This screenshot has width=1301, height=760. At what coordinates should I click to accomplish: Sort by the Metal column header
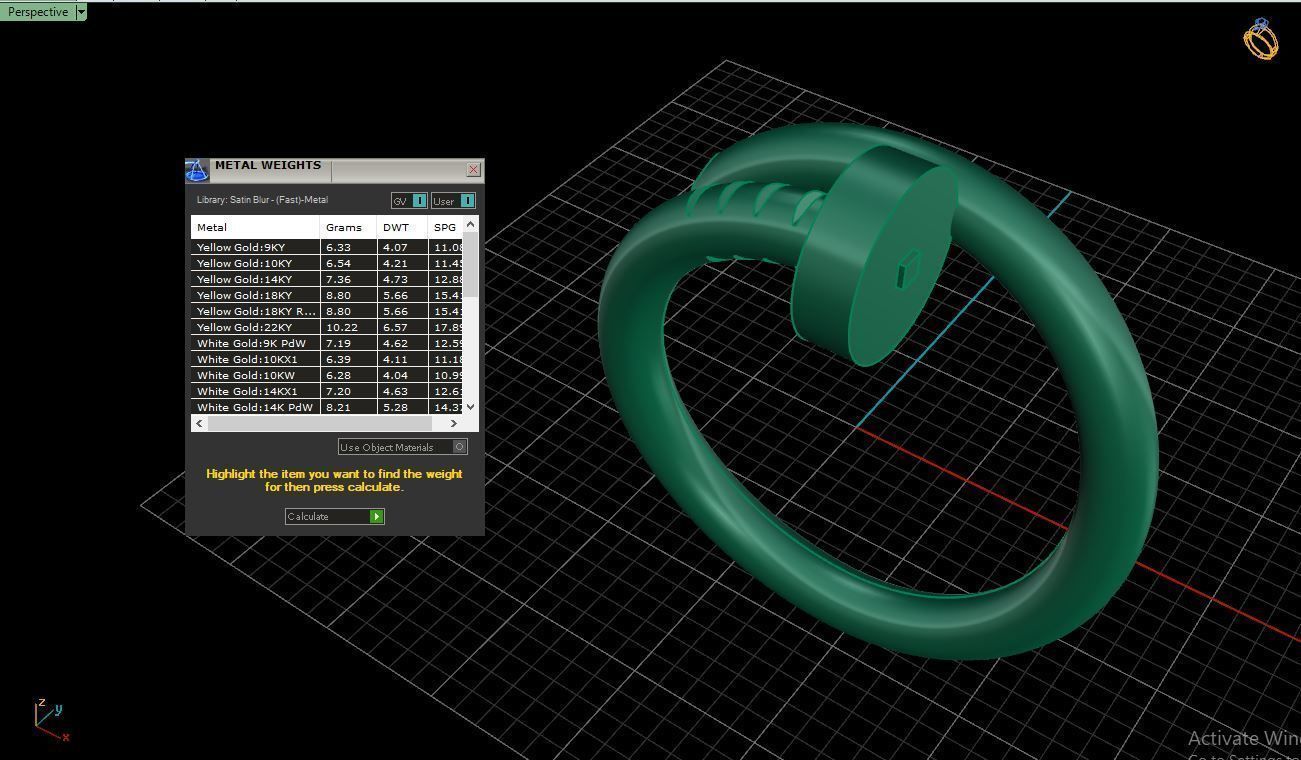pyautogui.click(x=255, y=227)
